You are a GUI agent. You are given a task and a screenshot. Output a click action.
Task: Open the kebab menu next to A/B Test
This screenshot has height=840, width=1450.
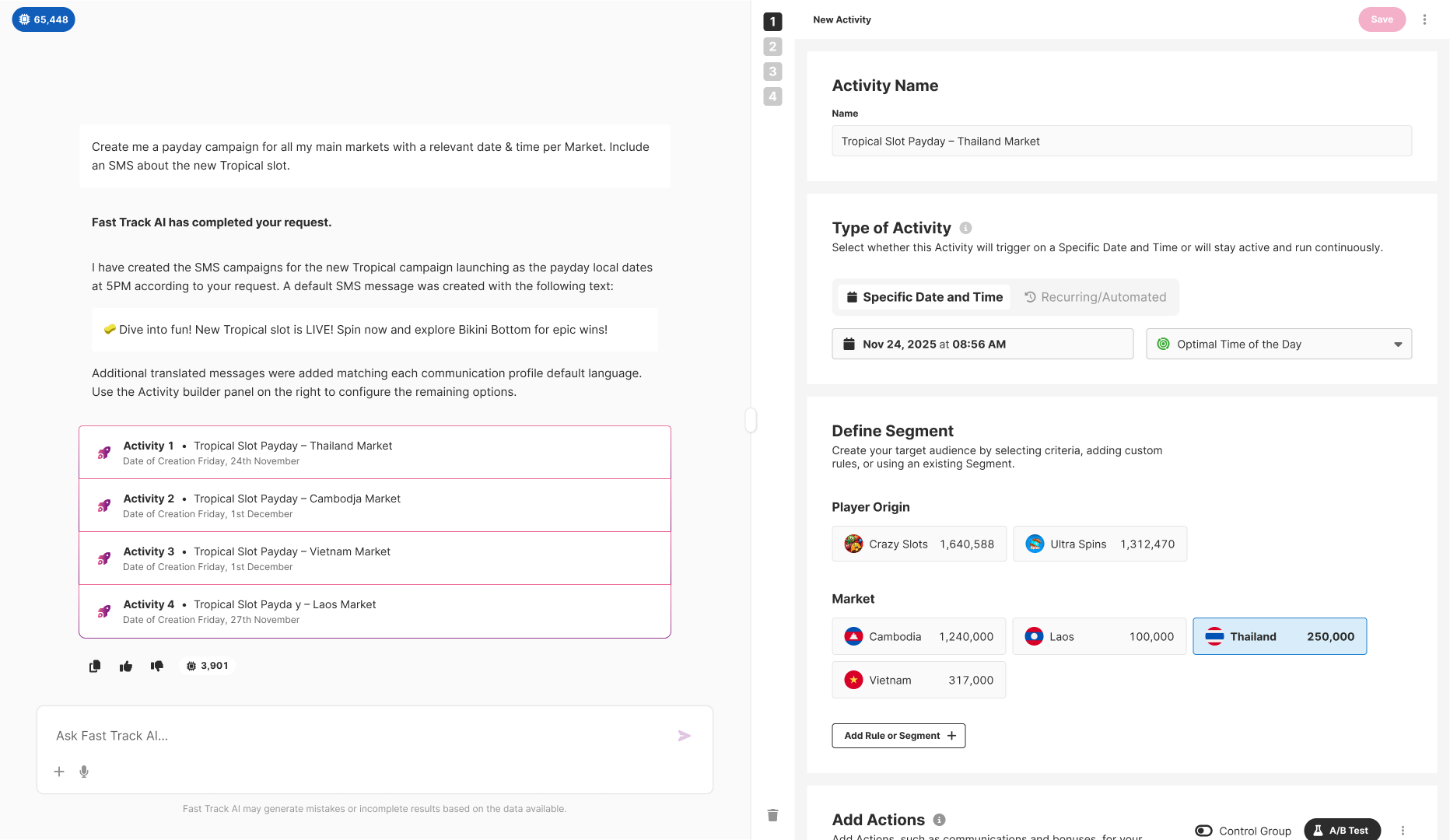[1403, 830]
